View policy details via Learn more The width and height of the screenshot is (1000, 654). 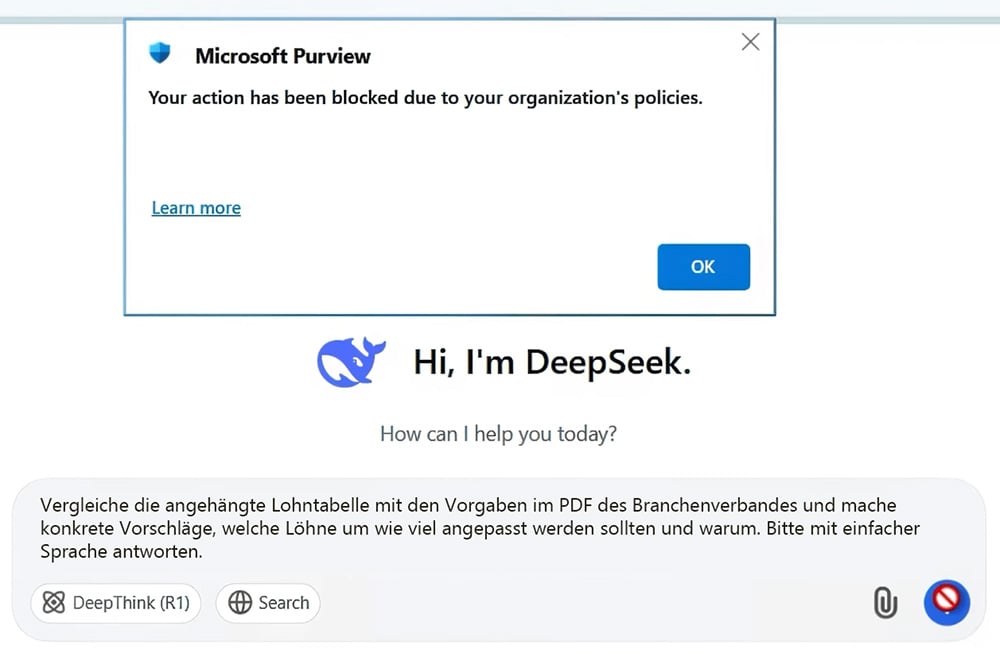pos(195,207)
